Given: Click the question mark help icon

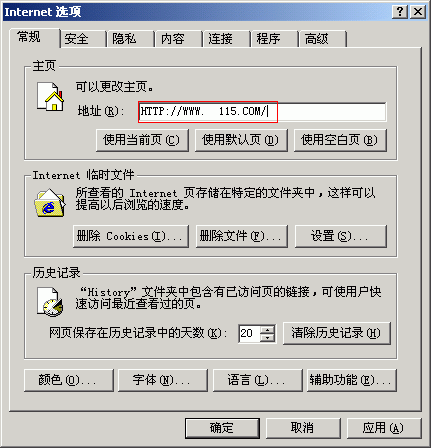Looking at the screenshot, I should pyautogui.click(x=400, y=12).
